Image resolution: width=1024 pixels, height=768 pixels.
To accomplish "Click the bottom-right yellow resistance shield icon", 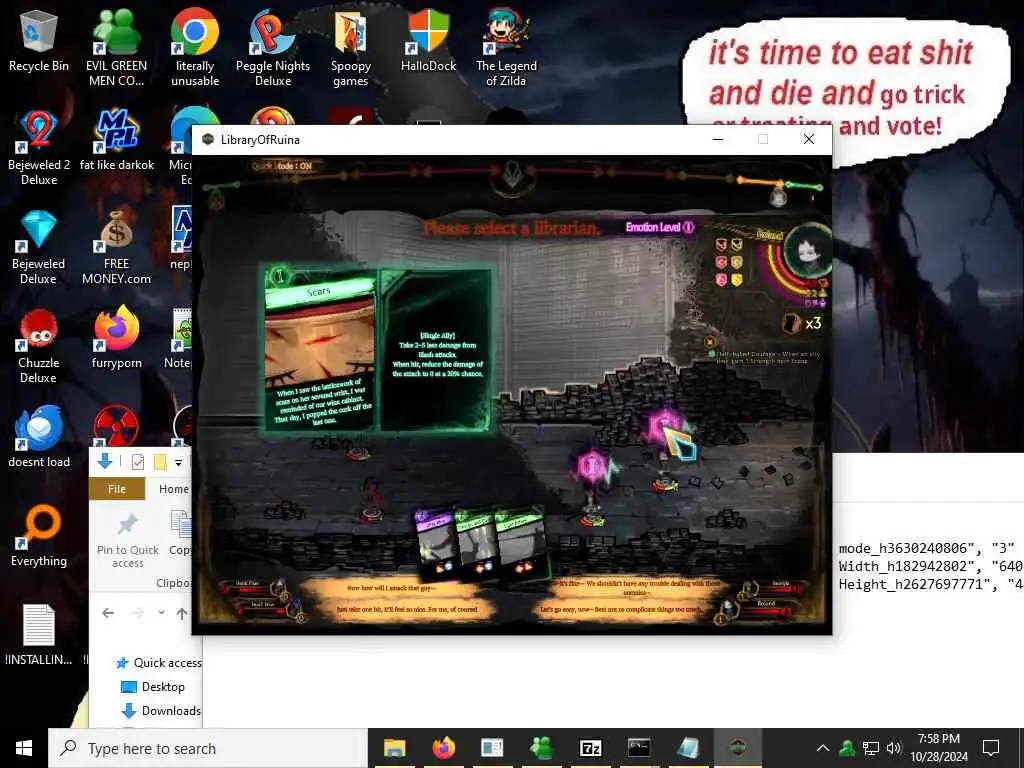I will click(737, 280).
